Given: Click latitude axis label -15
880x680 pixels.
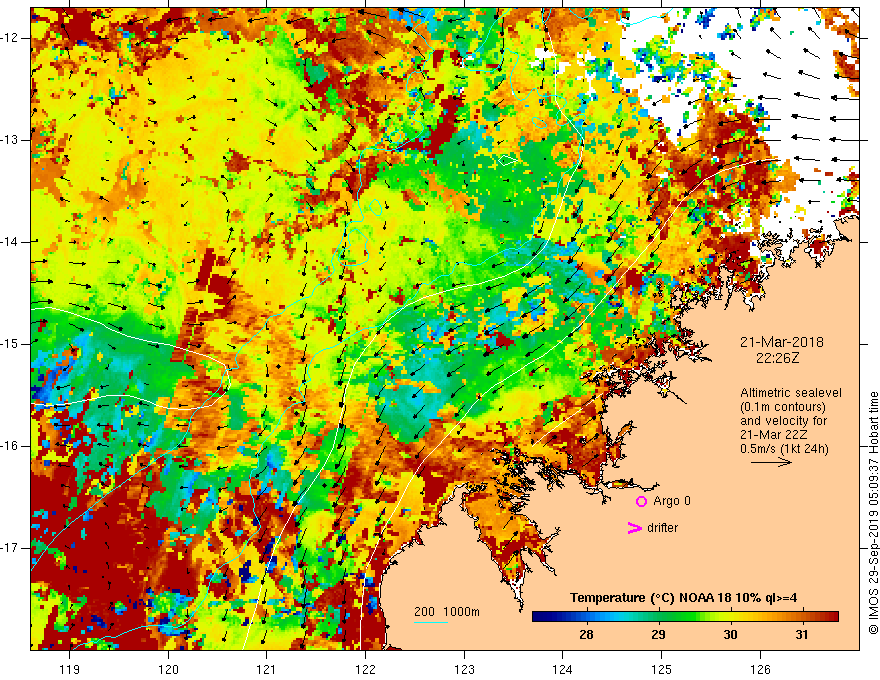Looking at the screenshot, I should 11,344.
